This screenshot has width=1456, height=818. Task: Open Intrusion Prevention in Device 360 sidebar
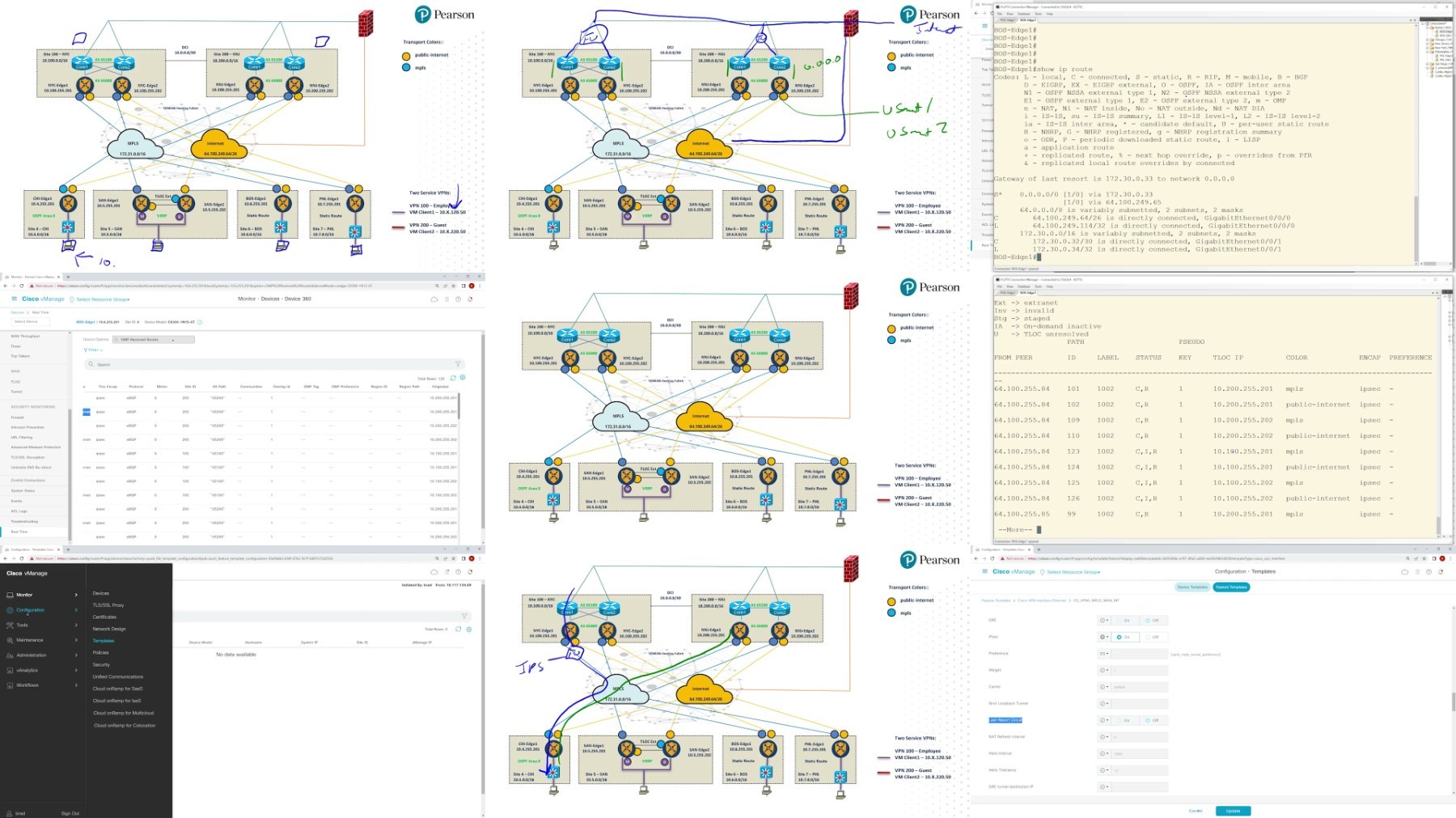tap(28, 427)
